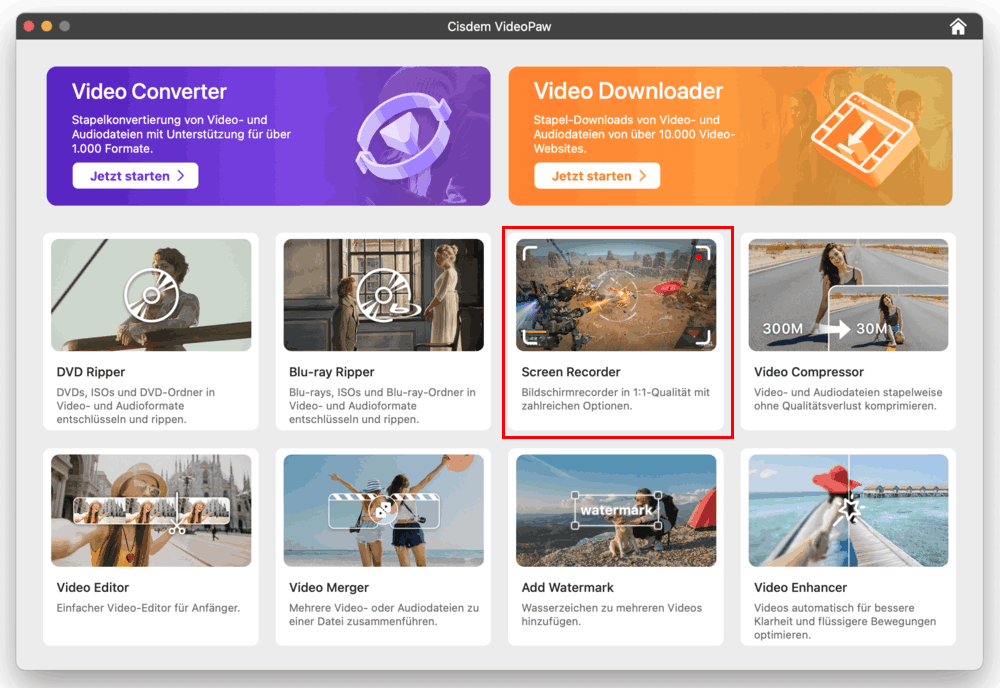Open the Video Compressor 300M to 30M thumbnail
This screenshot has width=1000, height=688.
[x=848, y=295]
